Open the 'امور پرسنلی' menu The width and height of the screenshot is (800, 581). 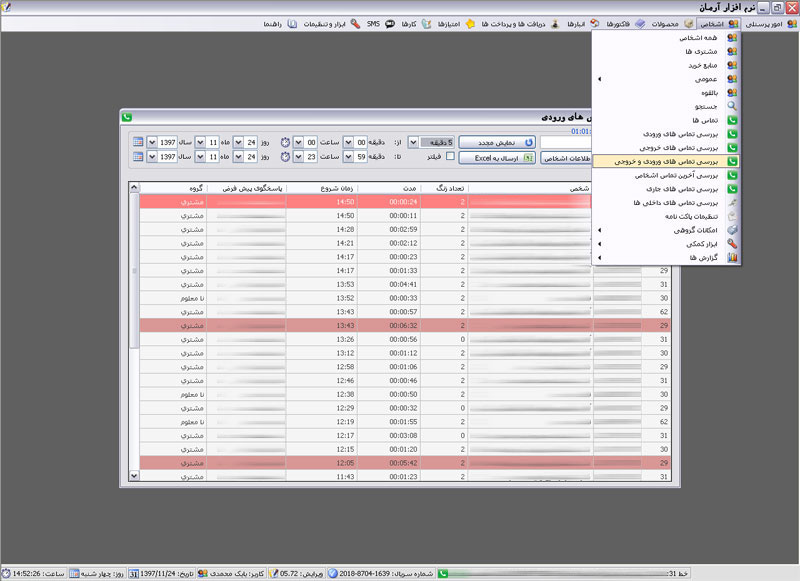click(x=769, y=24)
